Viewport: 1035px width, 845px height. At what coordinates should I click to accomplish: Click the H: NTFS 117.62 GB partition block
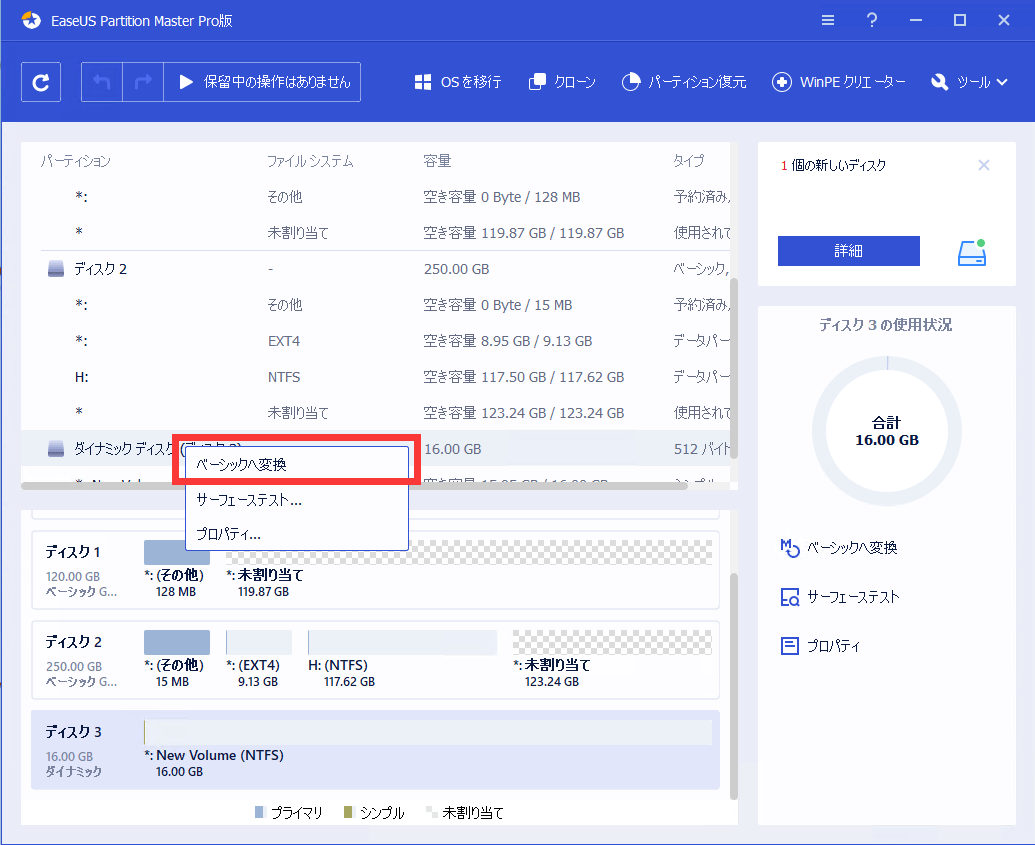403,642
